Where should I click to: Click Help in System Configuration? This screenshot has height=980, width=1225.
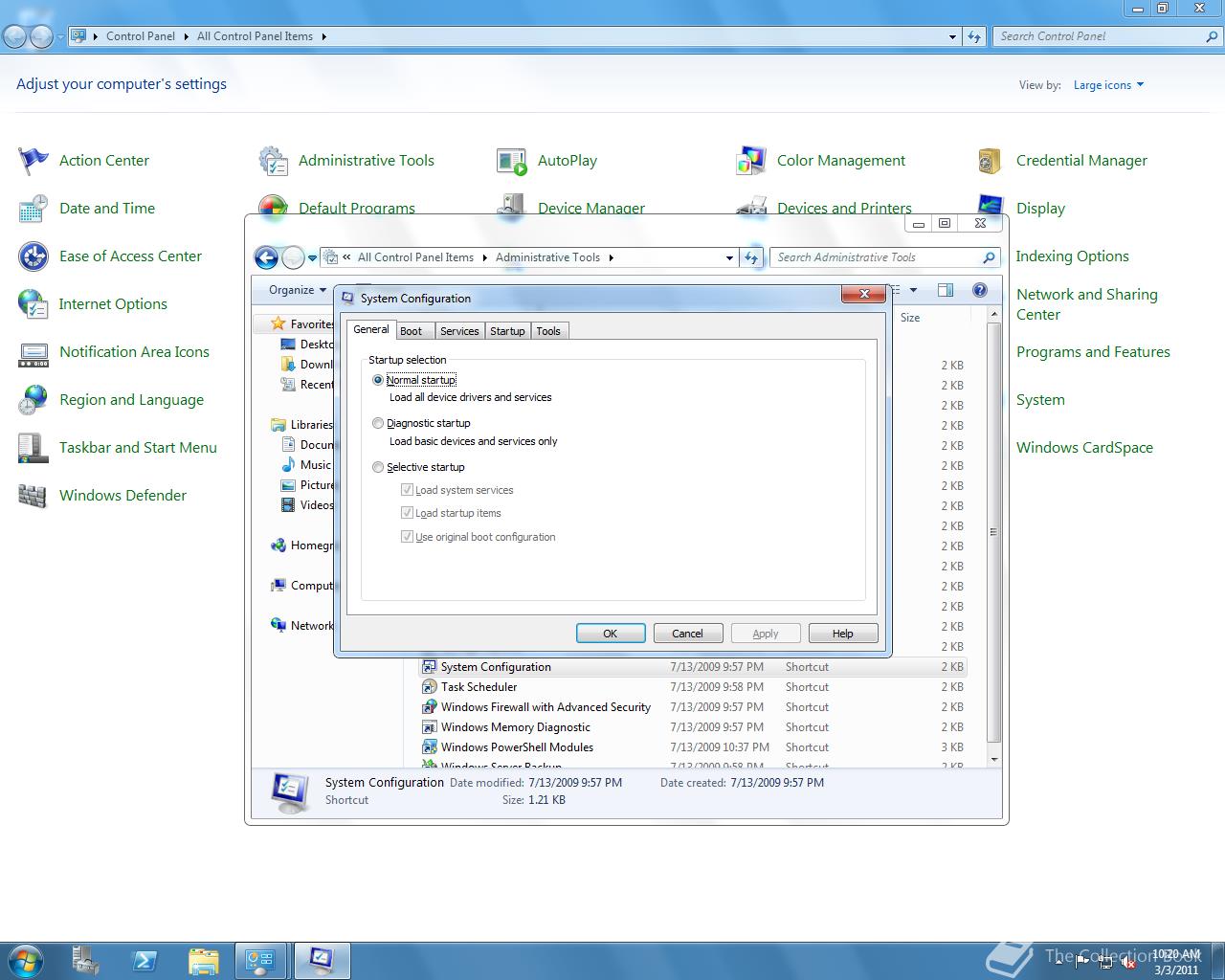coord(843,634)
